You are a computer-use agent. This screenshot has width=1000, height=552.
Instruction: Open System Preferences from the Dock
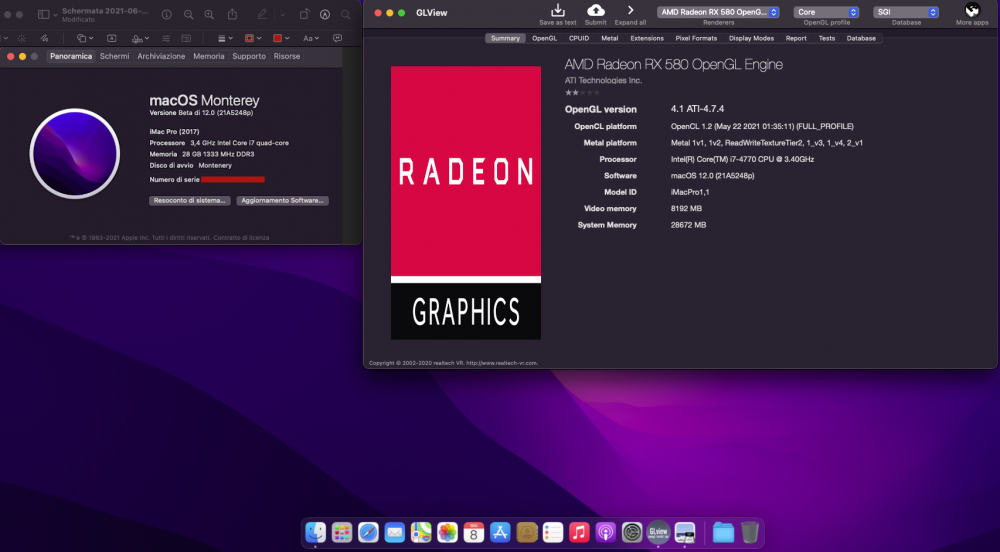coord(632,532)
